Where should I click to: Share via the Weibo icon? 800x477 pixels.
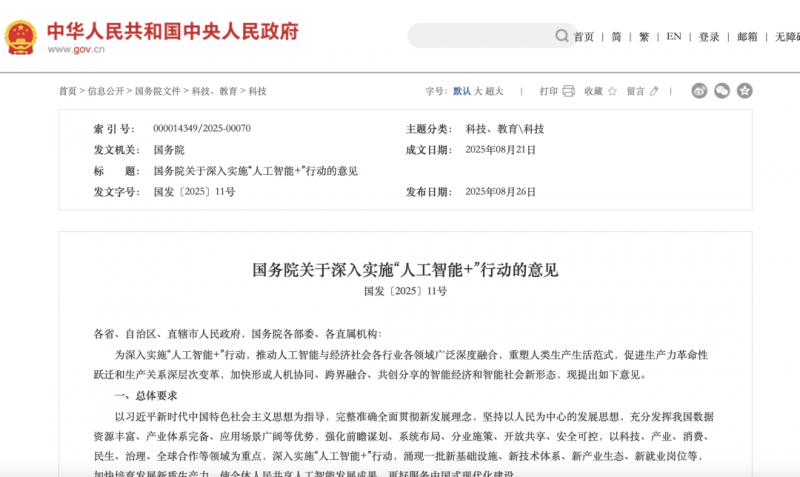coord(699,91)
